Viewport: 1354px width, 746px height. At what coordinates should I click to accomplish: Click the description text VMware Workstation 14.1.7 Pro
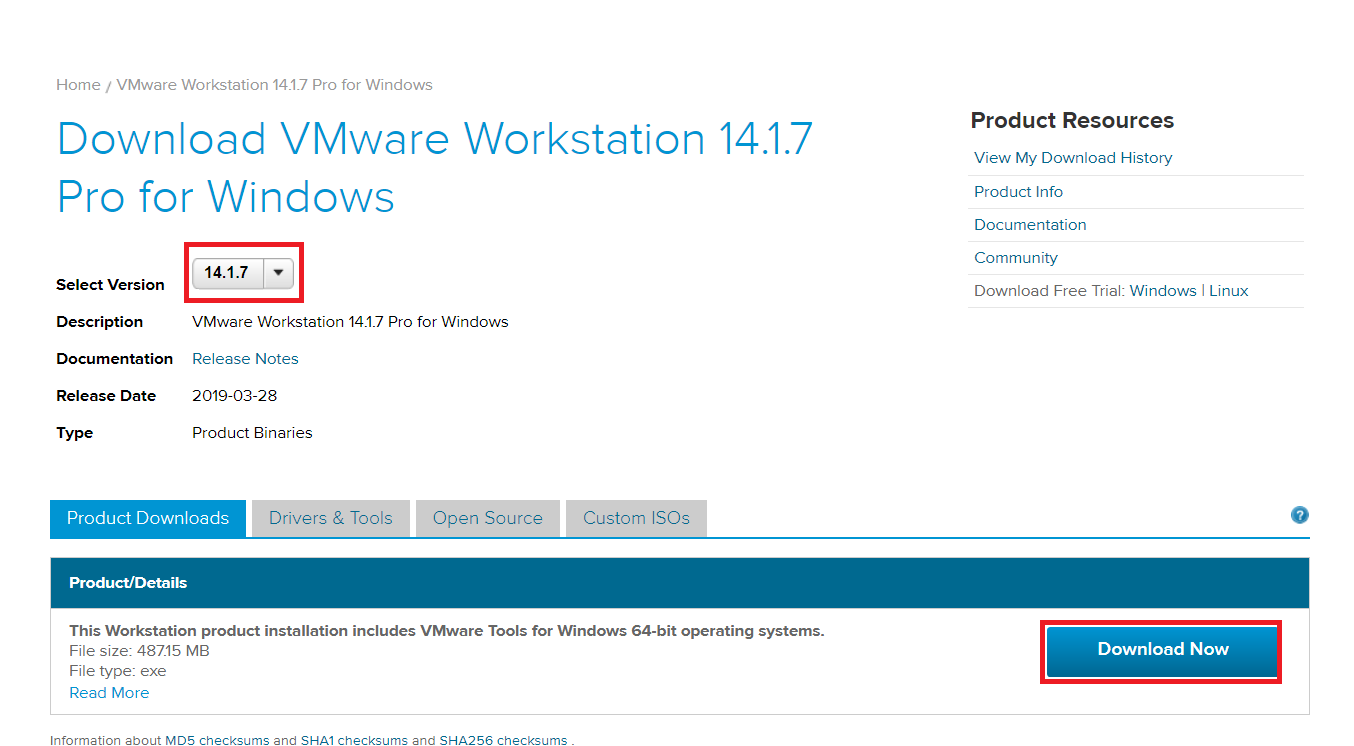point(350,322)
